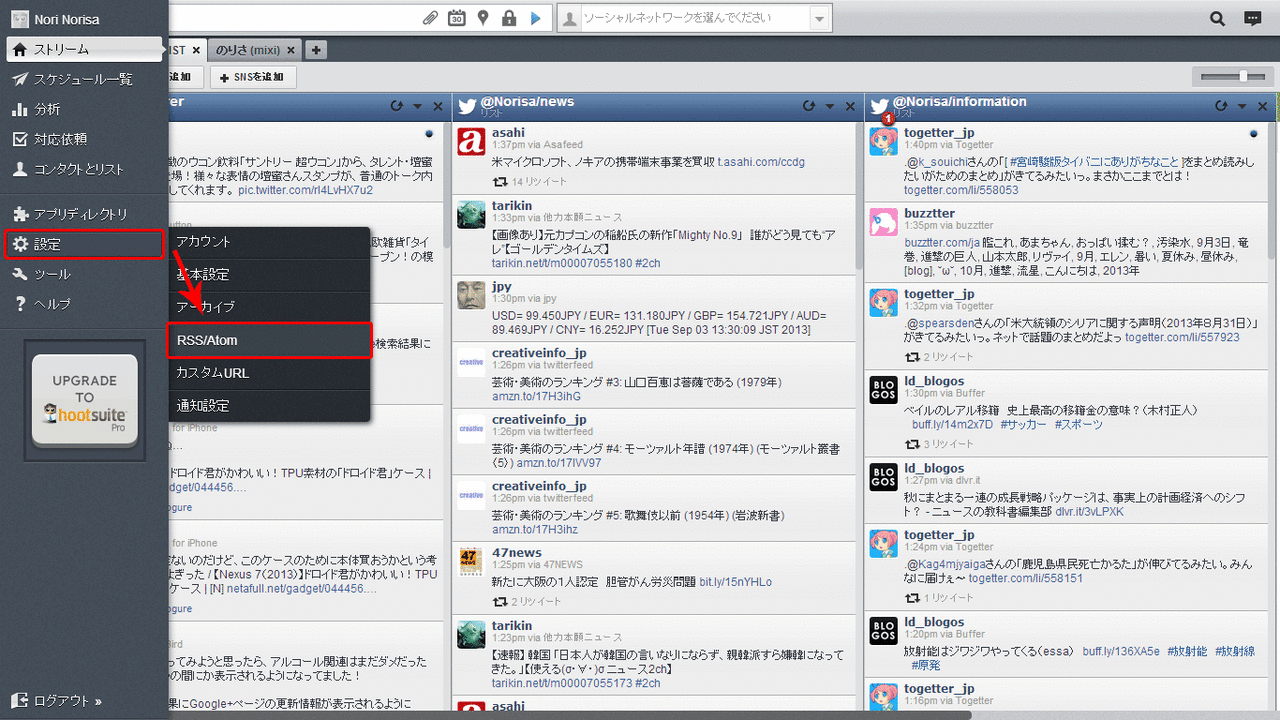
Task: Open アプリディレクトリ in the sidebar
Action: click(x=84, y=214)
